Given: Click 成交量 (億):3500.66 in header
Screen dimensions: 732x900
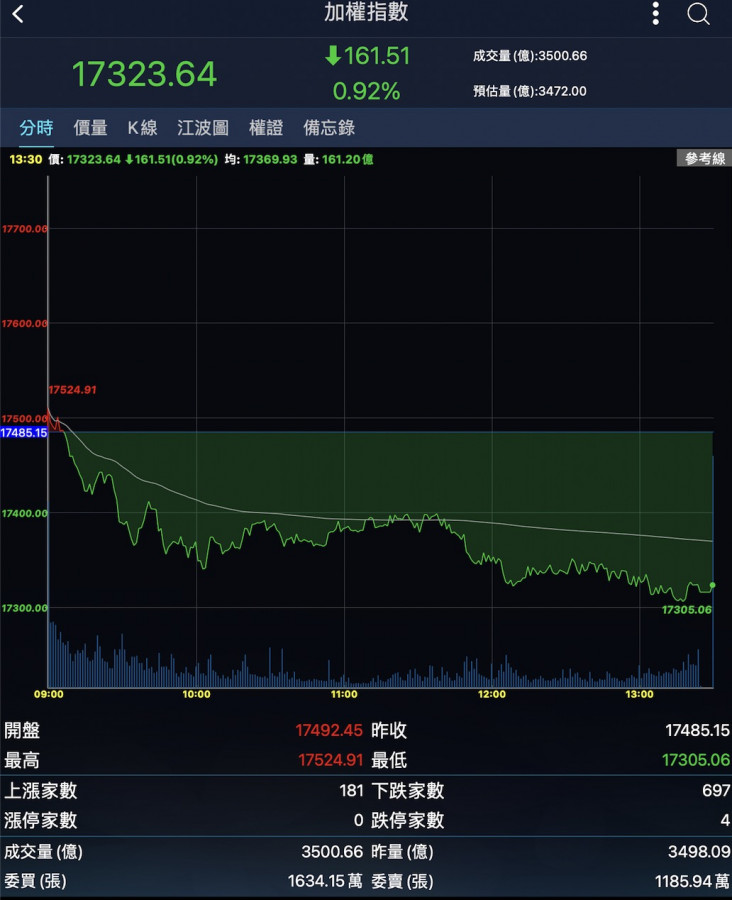Looking at the screenshot, I should (x=530, y=56).
